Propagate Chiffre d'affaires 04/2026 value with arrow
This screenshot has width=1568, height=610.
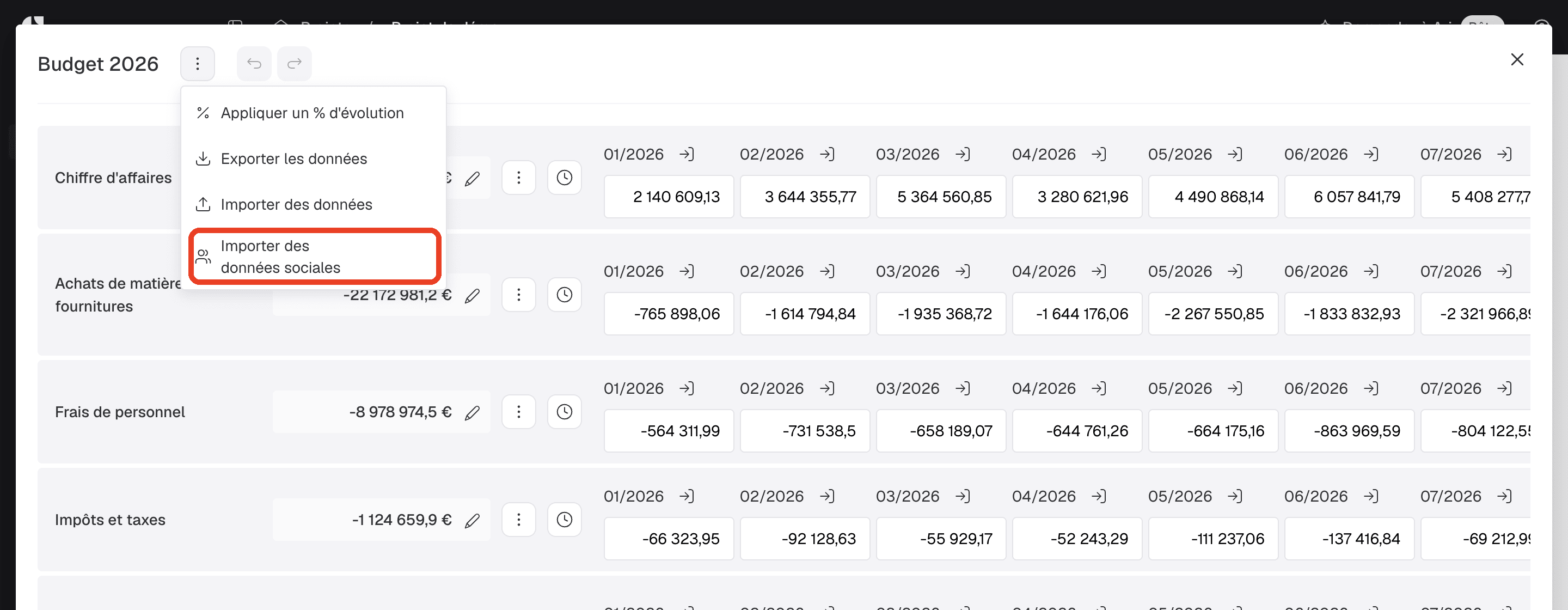[1099, 154]
